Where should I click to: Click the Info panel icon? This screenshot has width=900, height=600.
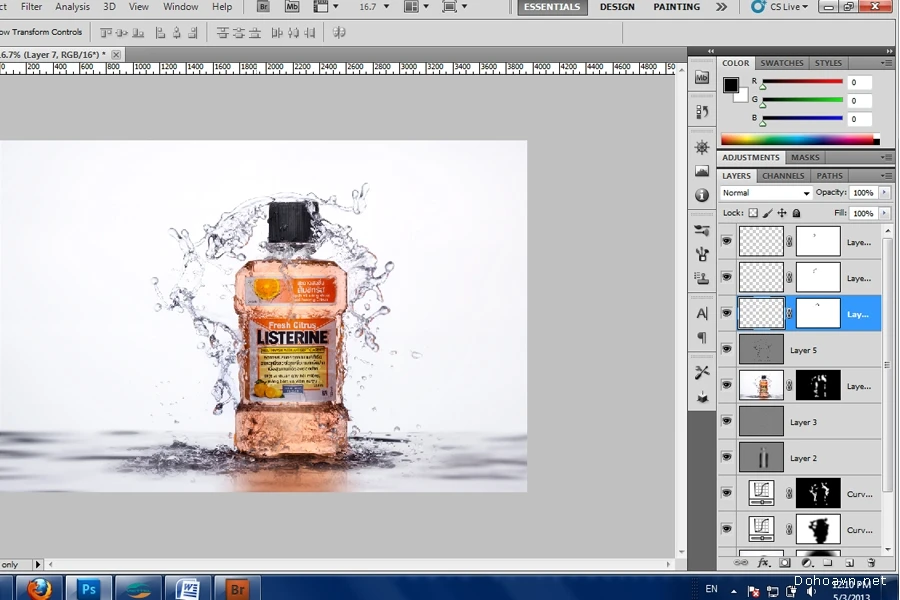[x=702, y=195]
